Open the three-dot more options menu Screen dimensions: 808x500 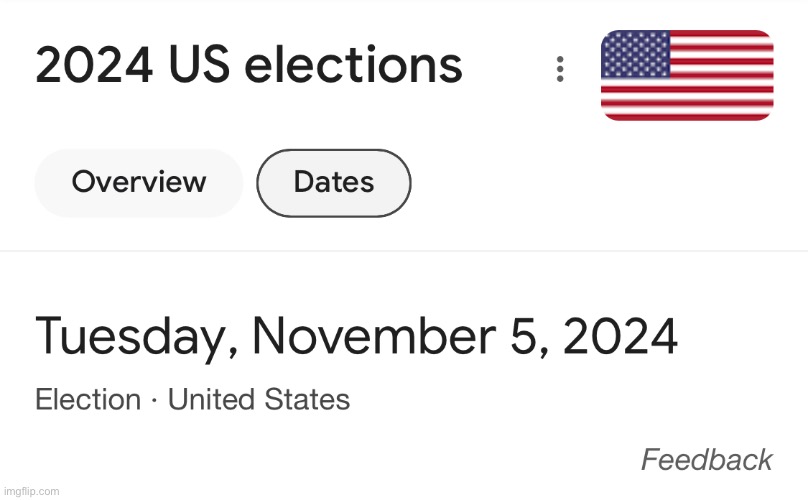(x=560, y=69)
